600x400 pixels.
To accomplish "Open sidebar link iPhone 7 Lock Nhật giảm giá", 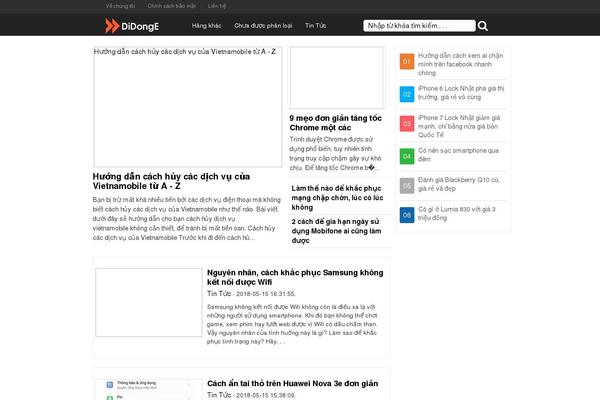I will [459, 126].
